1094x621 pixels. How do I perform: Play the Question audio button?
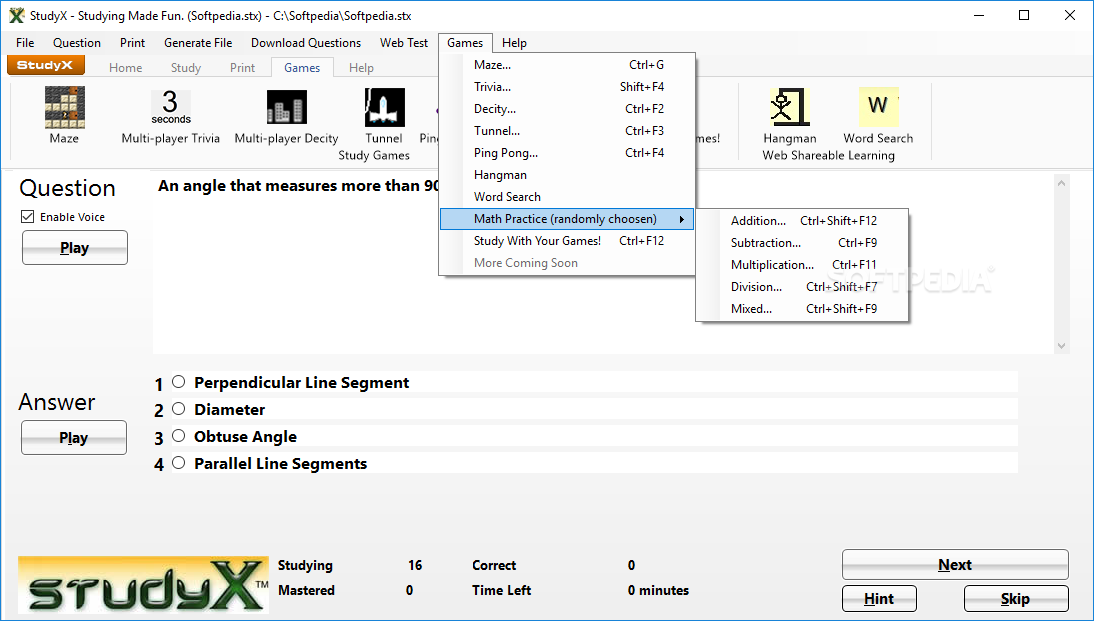point(75,248)
